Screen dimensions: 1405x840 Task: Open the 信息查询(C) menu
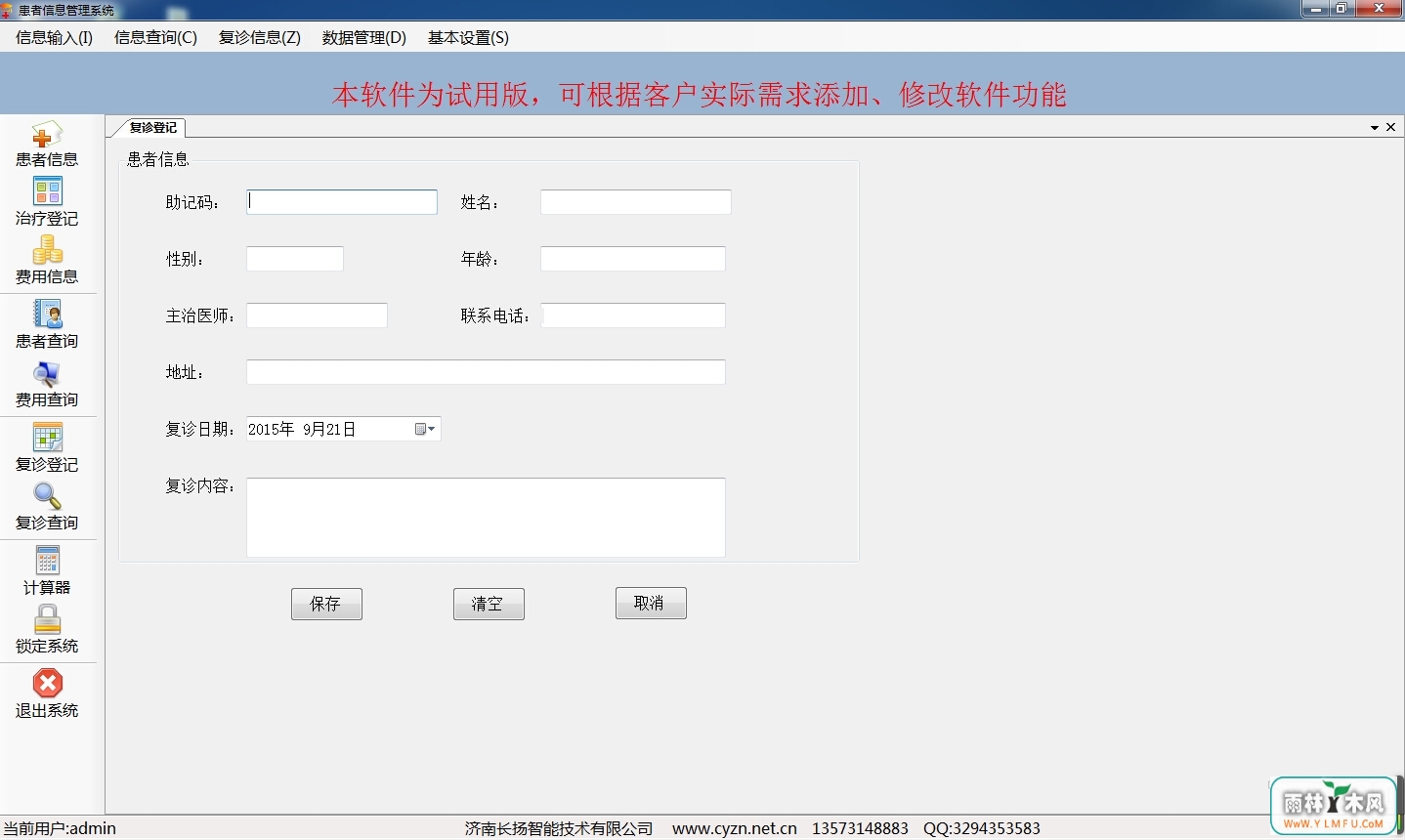pyautogui.click(x=155, y=38)
